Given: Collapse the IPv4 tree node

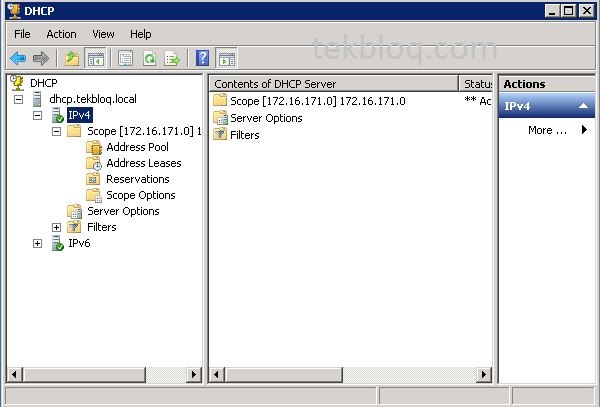Looking at the screenshot, I should [37, 115].
